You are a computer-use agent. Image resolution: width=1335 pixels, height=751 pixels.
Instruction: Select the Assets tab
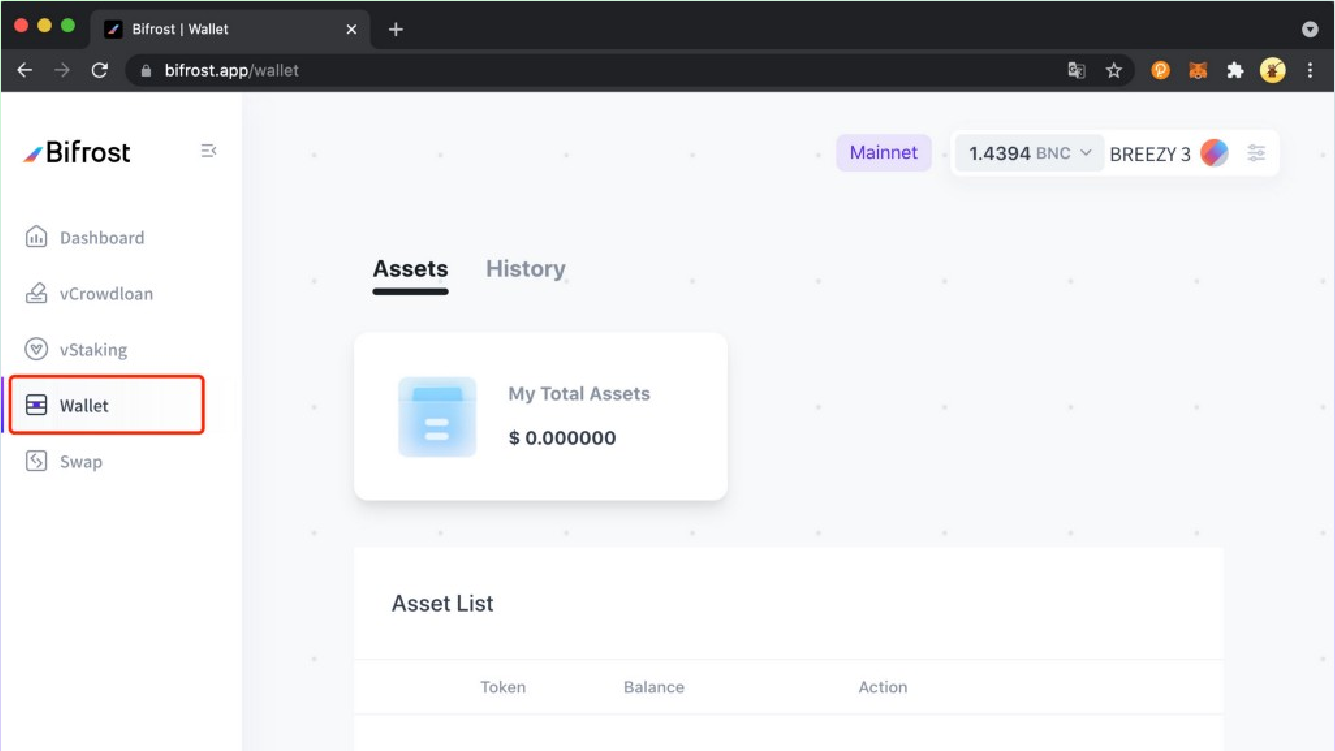click(x=410, y=269)
